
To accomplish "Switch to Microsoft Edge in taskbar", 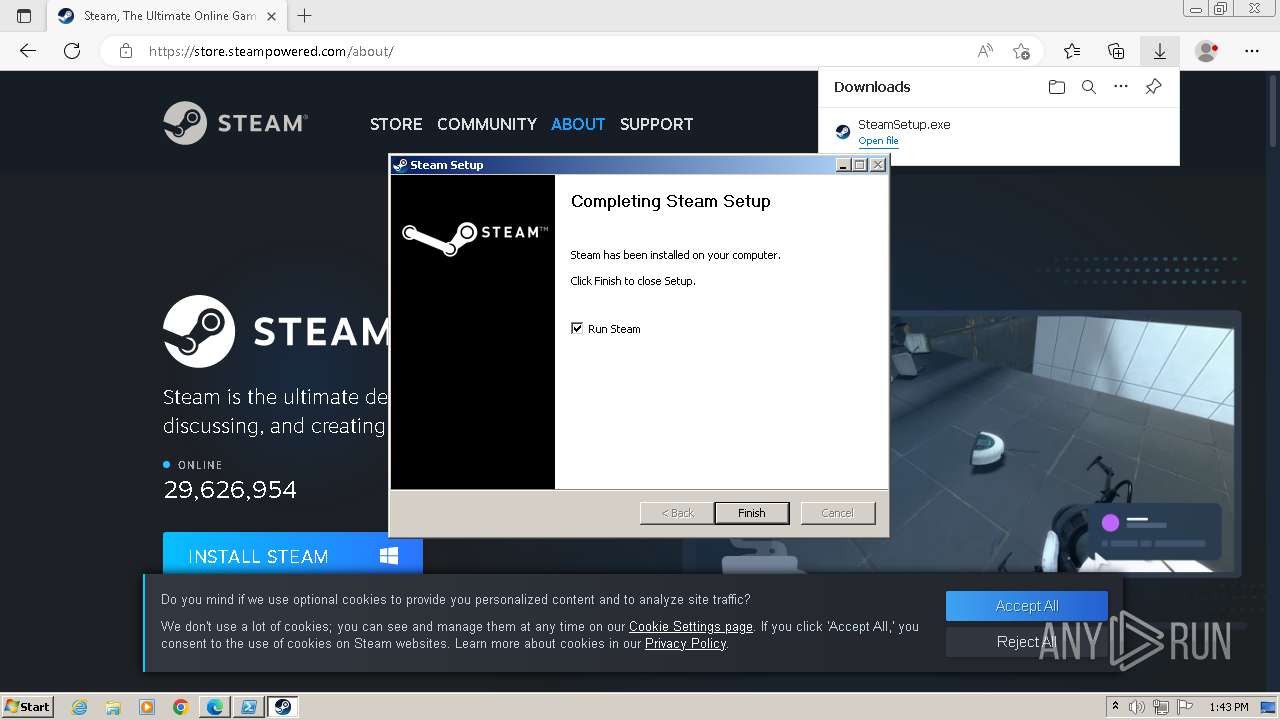I will pos(215,707).
